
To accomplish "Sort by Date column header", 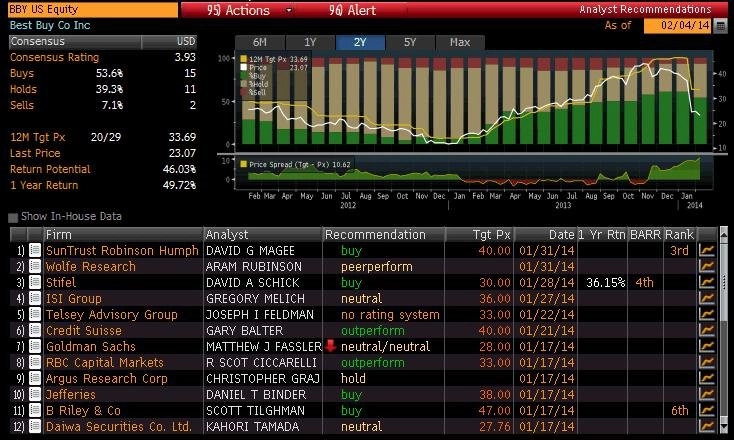I will click(x=545, y=234).
